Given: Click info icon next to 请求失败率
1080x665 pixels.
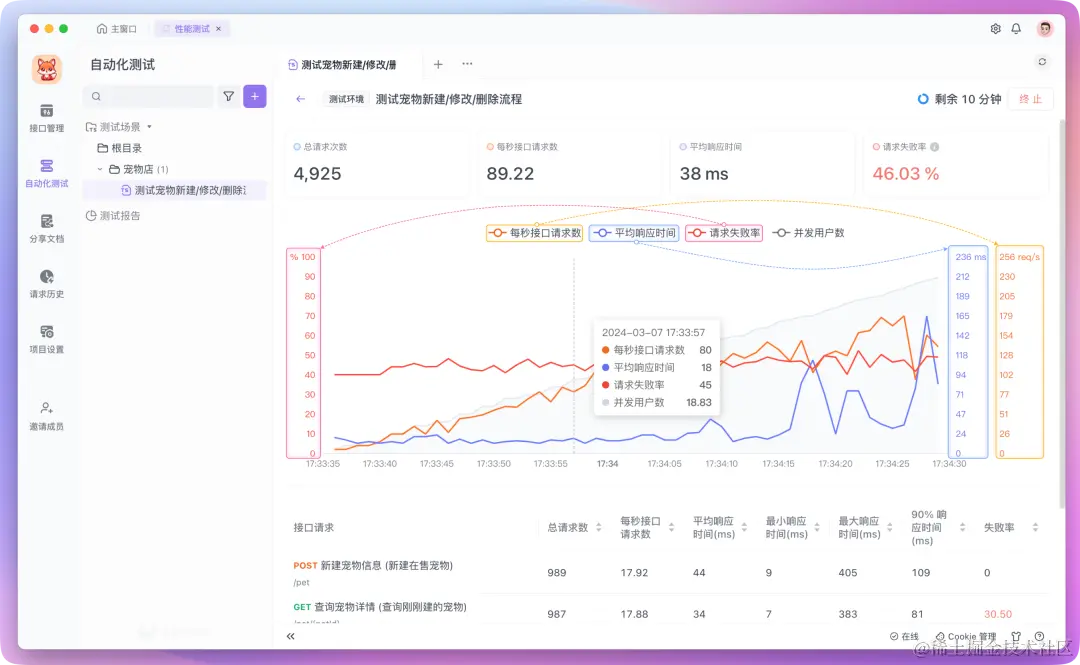Looking at the screenshot, I should tap(935, 147).
